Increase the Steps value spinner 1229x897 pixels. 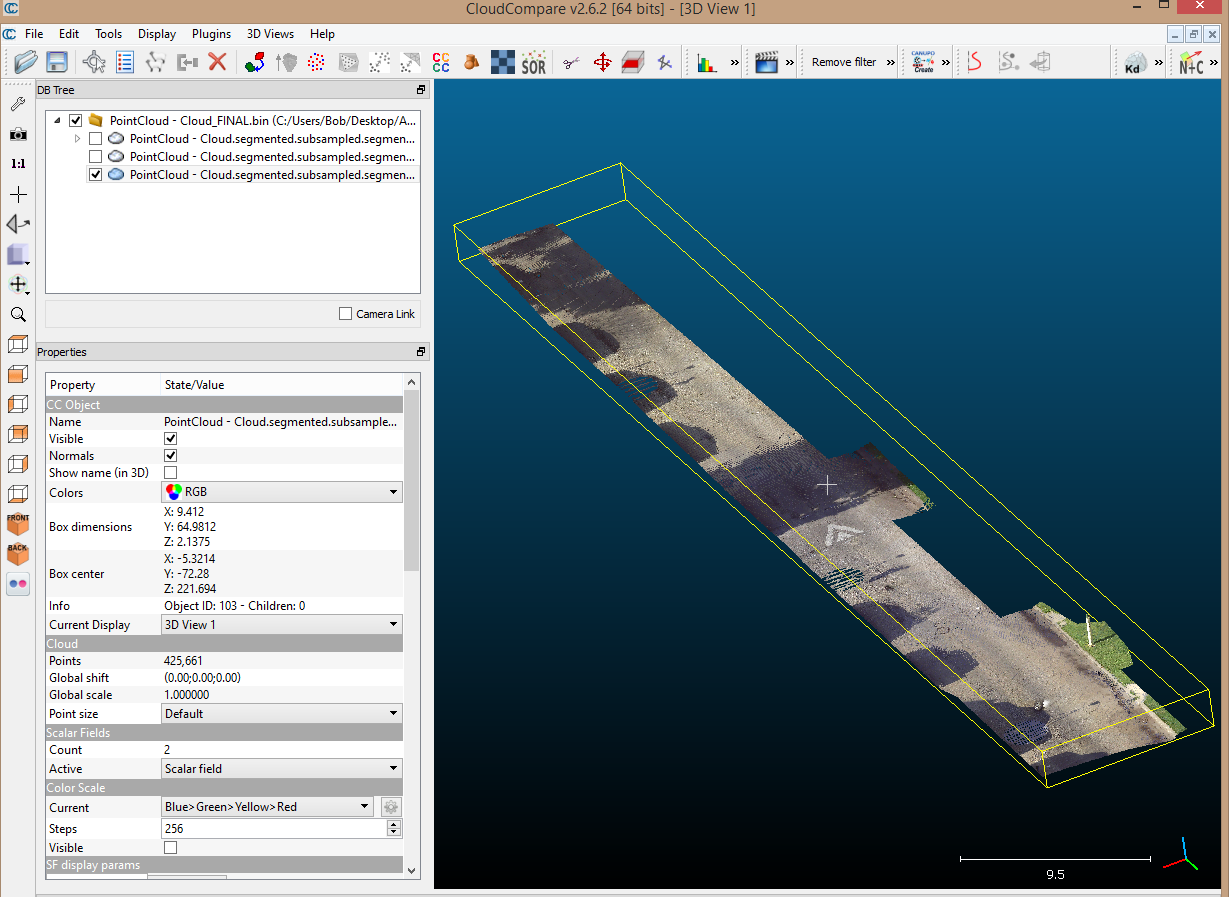click(x=394, y=824)
